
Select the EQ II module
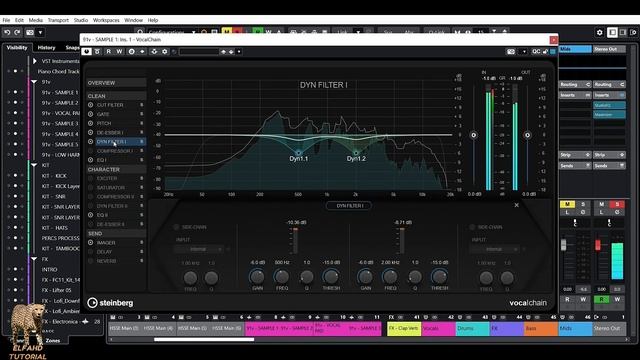[102, 215]
